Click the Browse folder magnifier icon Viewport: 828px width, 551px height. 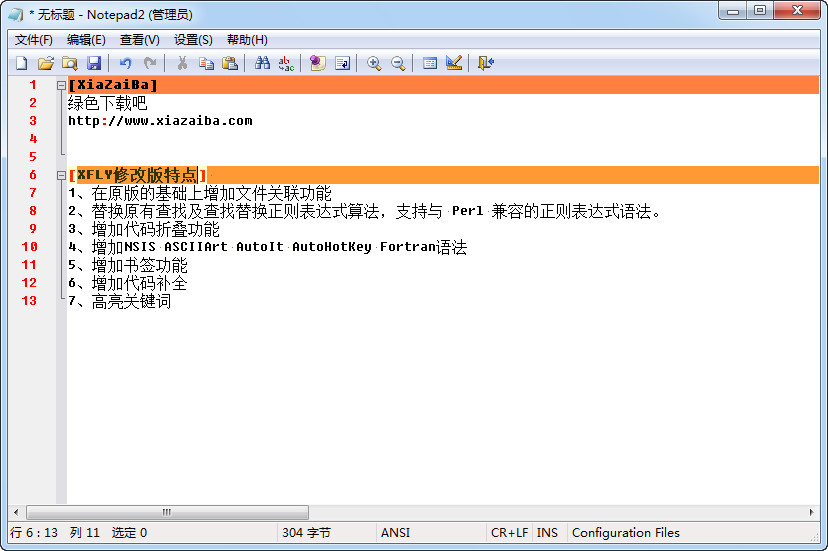click(x=70, y=63)
